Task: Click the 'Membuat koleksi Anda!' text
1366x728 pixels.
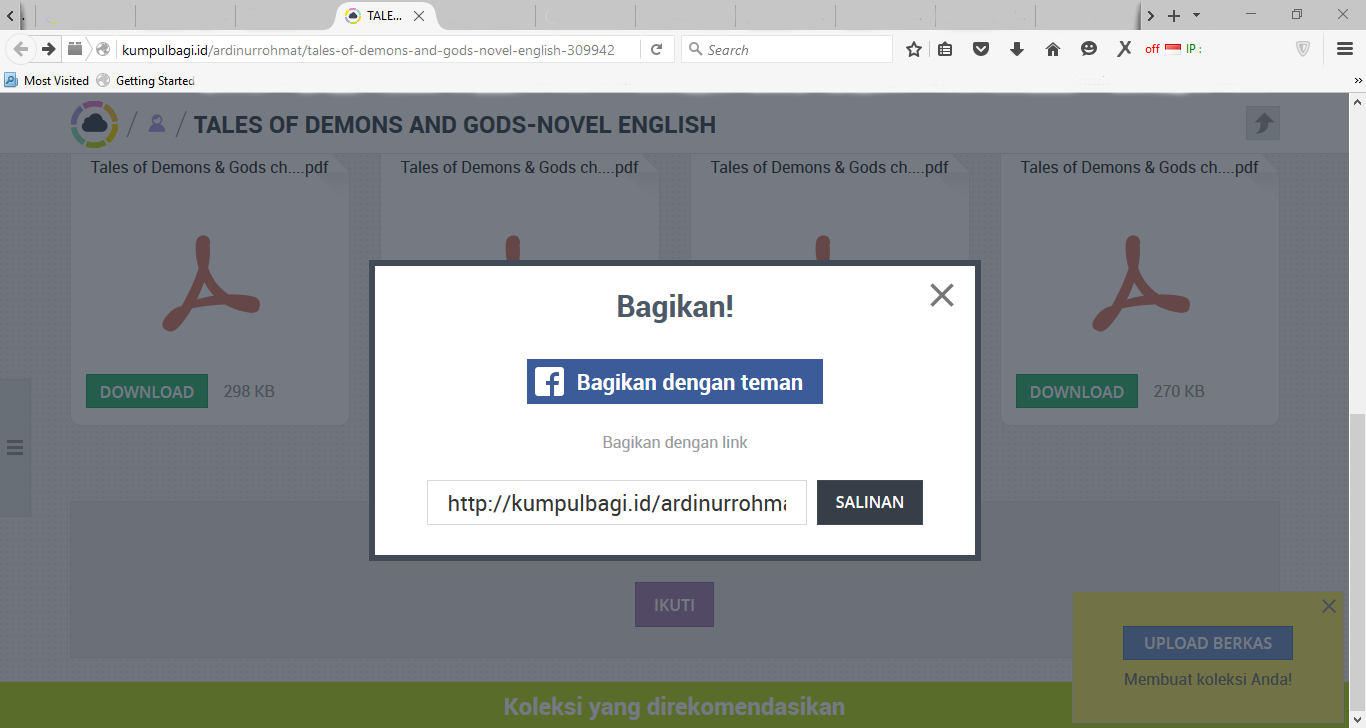Action: (x=1208, y=679)
